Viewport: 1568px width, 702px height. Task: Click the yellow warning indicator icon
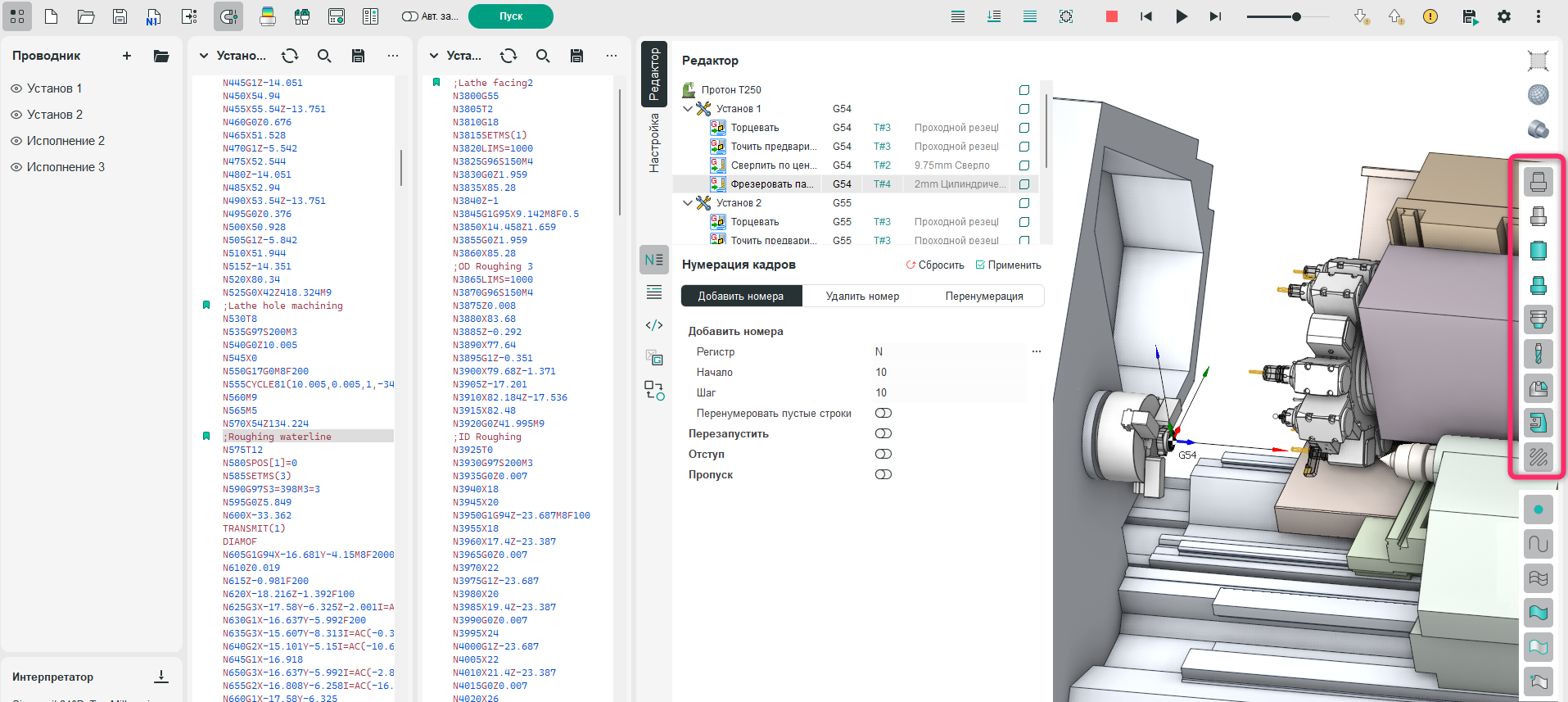point(1430,16)
